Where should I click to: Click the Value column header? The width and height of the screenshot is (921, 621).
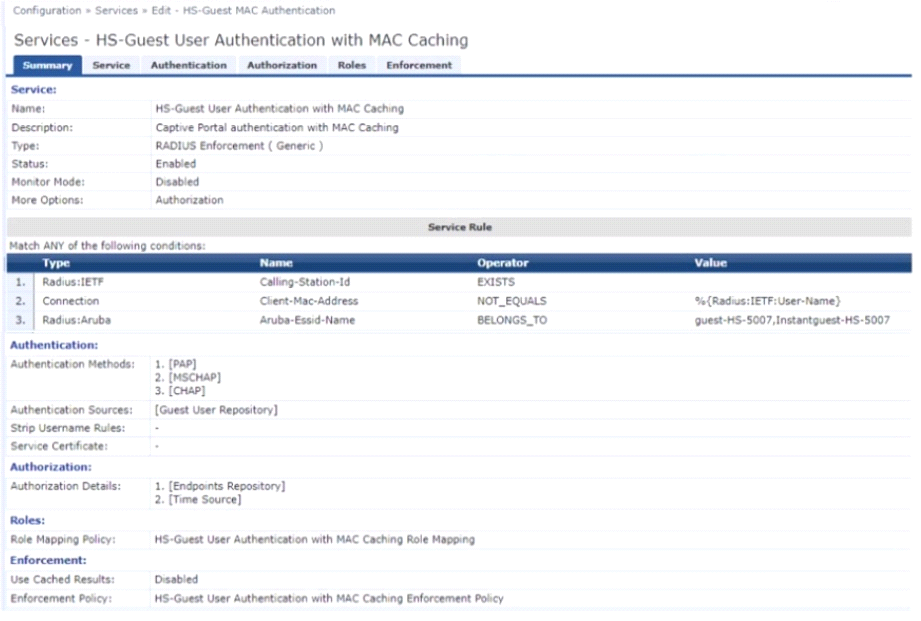(x=711, y=263)
